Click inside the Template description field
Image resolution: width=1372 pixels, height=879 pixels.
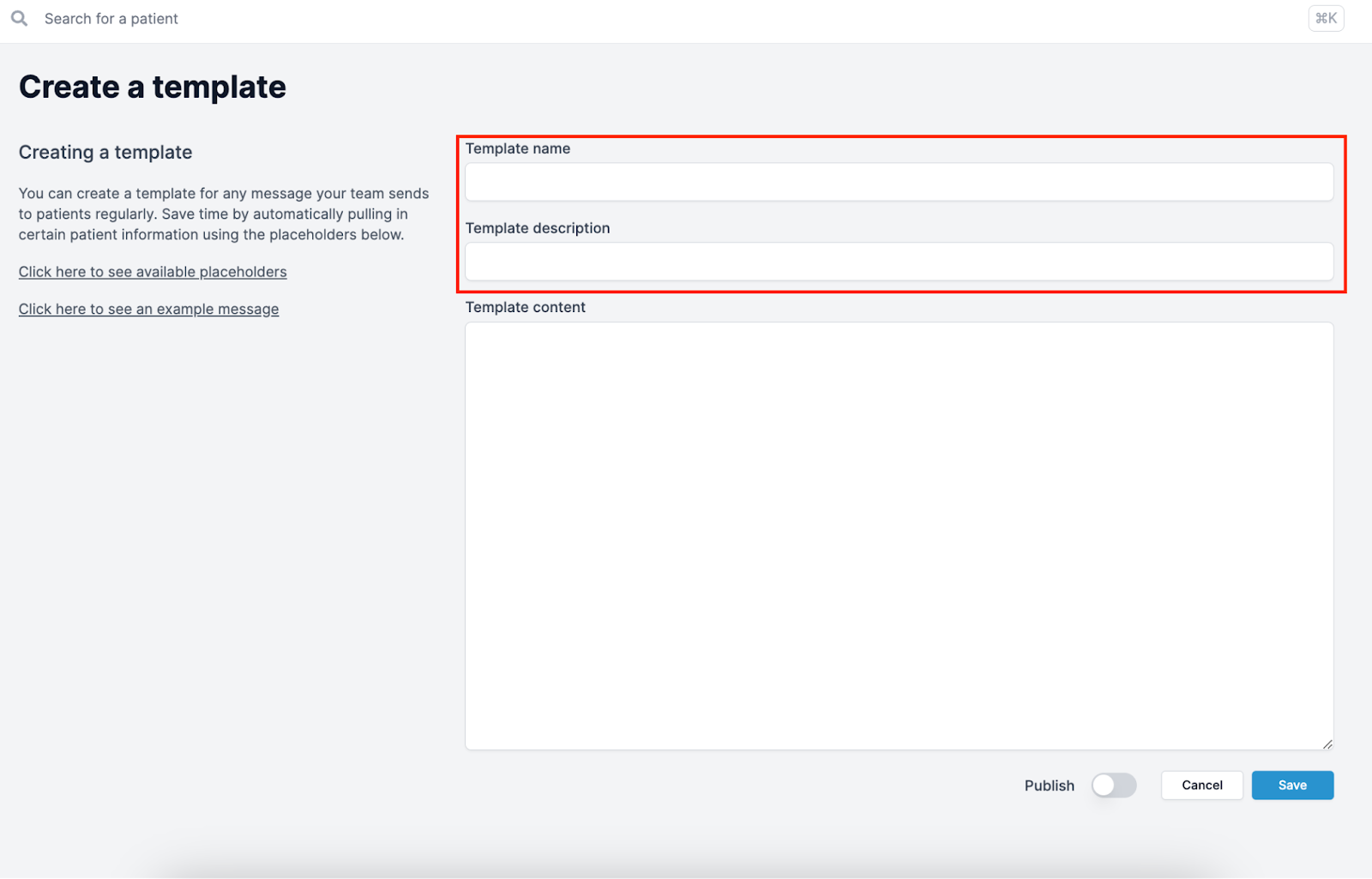pos(899,262)
